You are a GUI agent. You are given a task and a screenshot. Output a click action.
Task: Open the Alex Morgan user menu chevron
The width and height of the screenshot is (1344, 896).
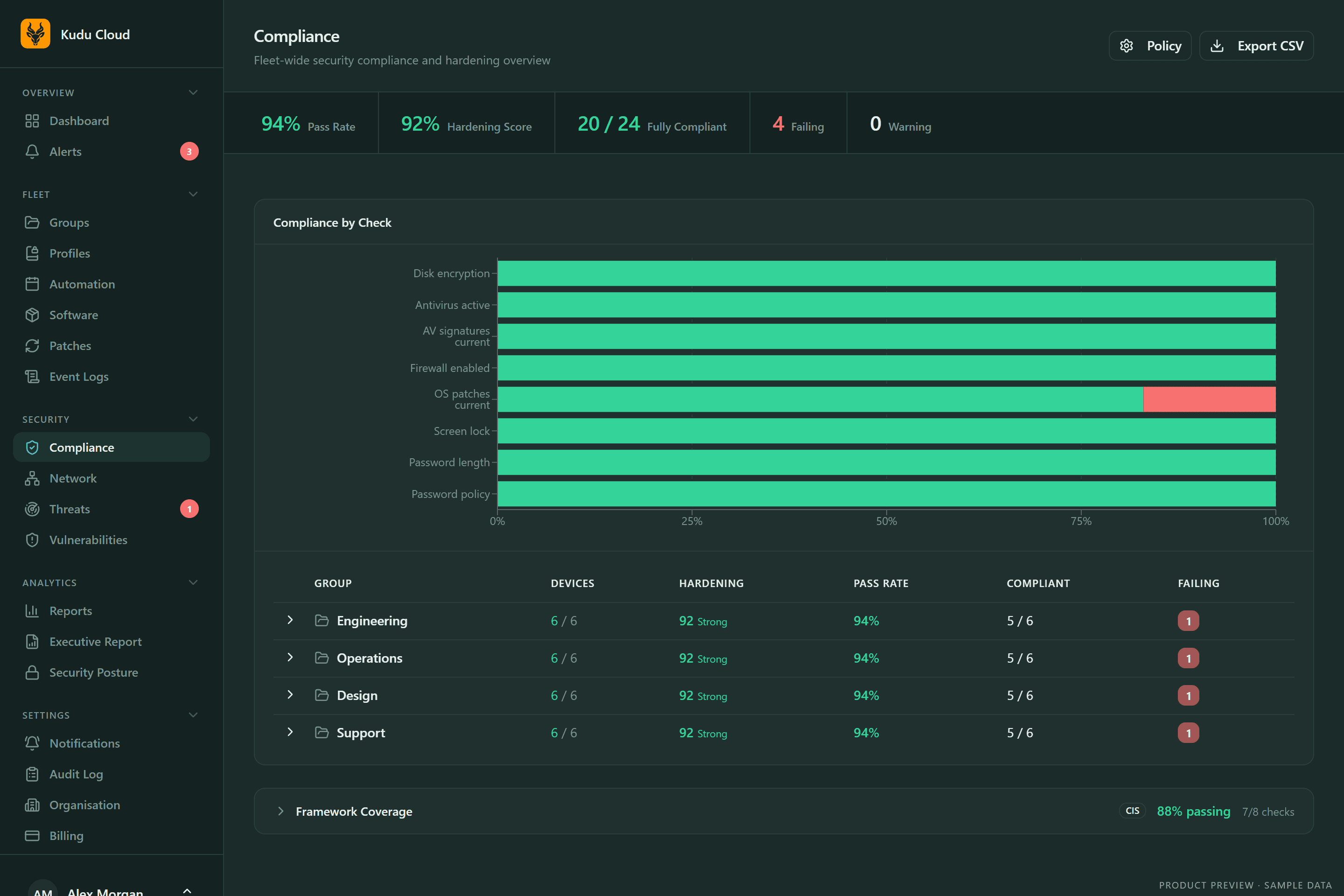coord(187,890)
